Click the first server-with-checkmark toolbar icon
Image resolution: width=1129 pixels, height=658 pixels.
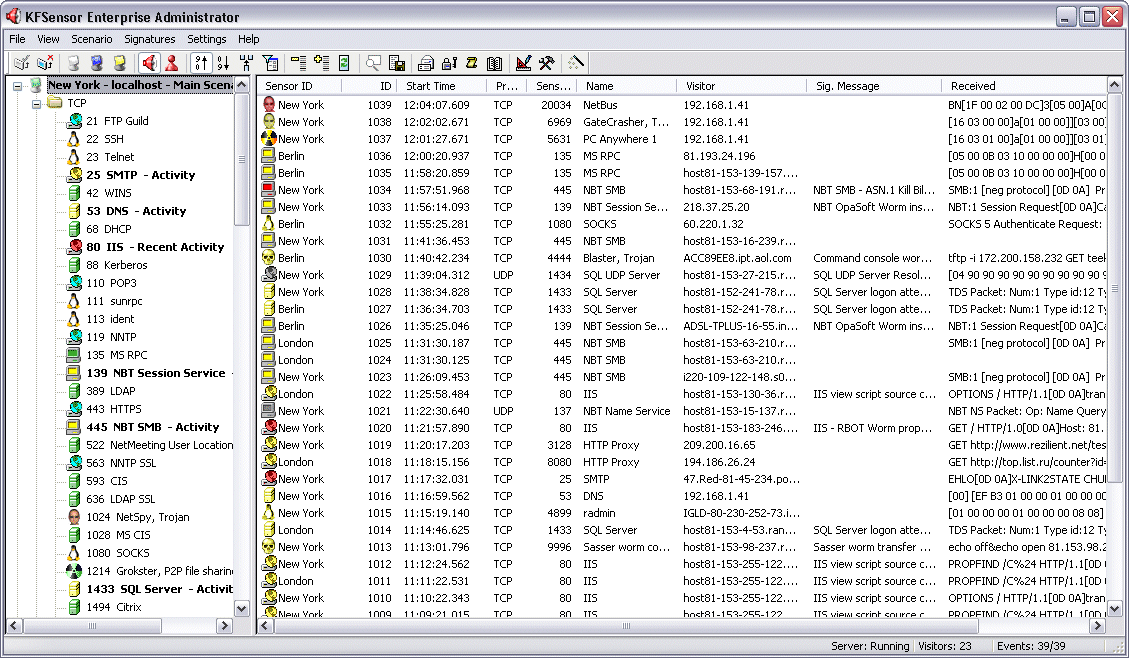click(22, 63)
